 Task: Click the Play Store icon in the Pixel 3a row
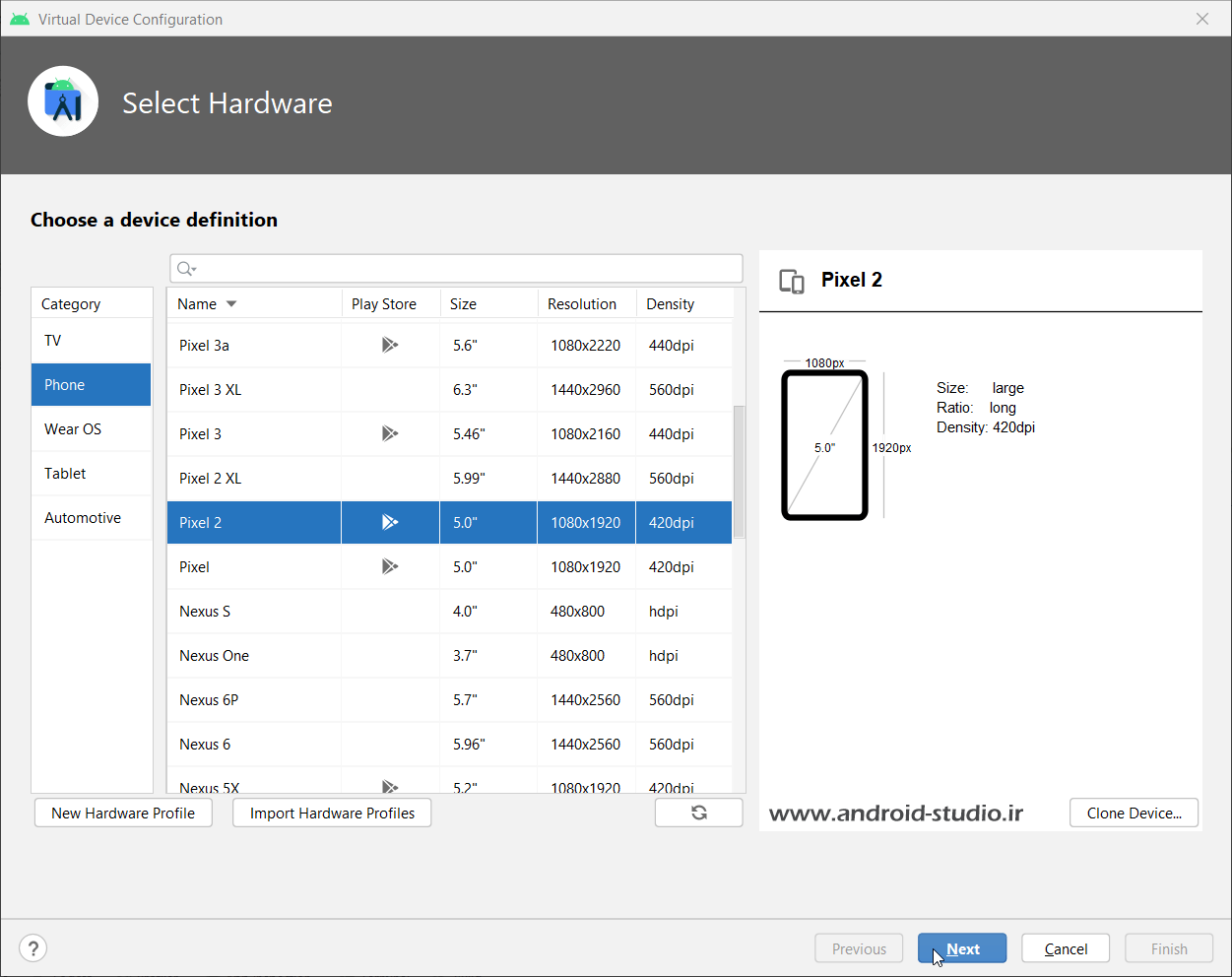pyautogui.click(x=390, y=345)
